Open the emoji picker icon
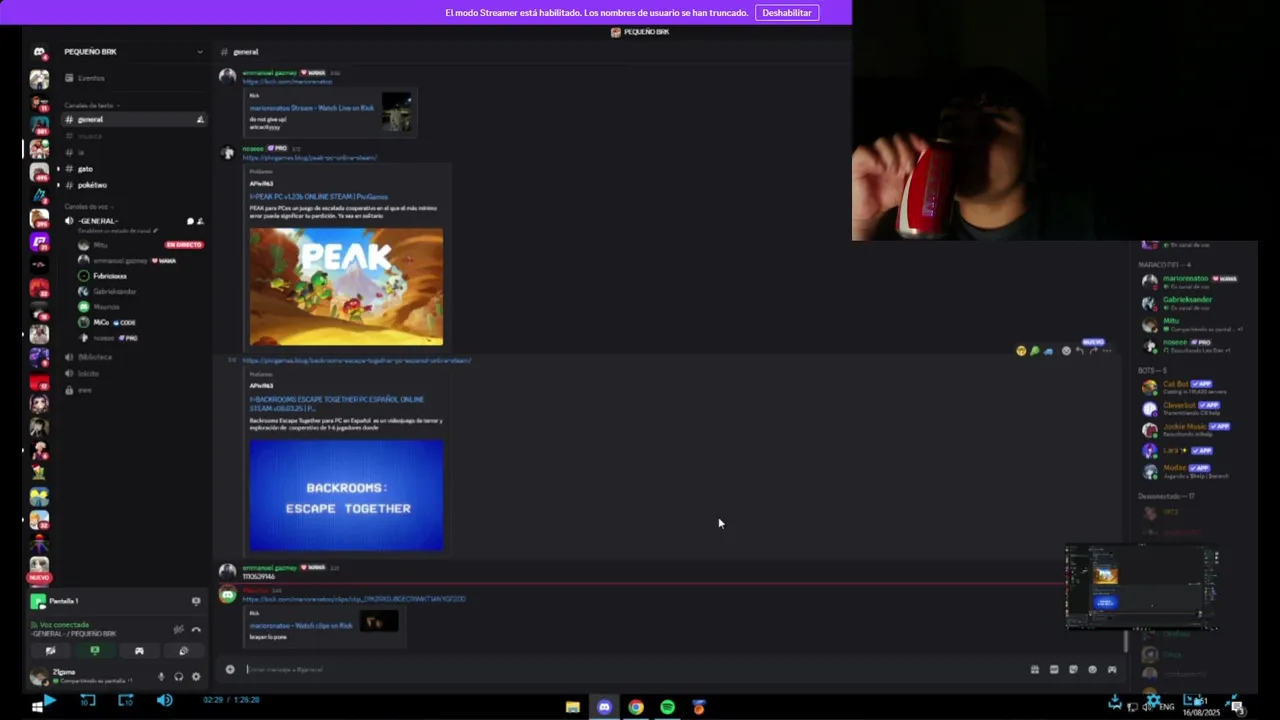The image size is (1280, 720). [1092, 669]
